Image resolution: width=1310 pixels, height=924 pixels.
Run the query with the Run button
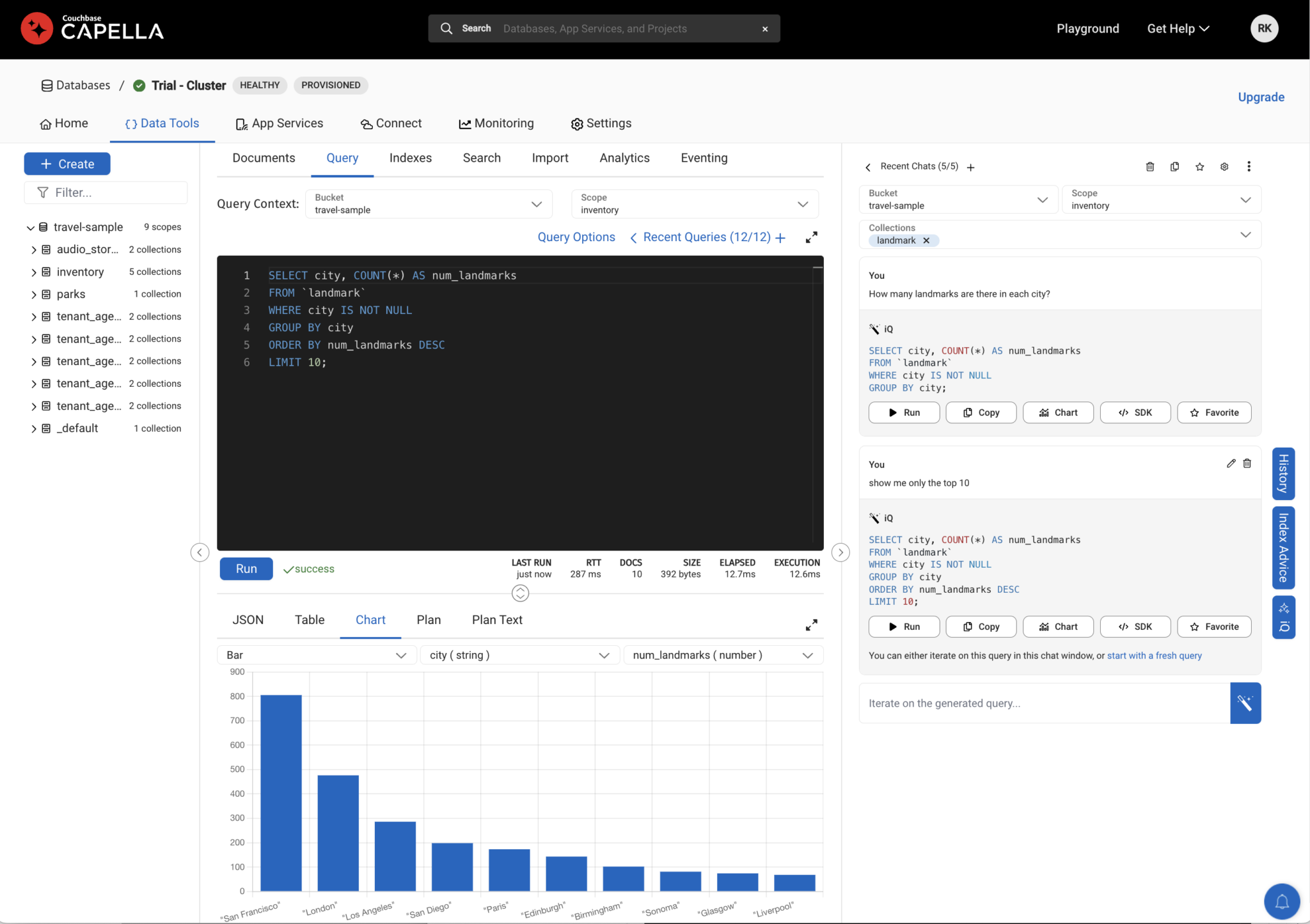(246, 568)
